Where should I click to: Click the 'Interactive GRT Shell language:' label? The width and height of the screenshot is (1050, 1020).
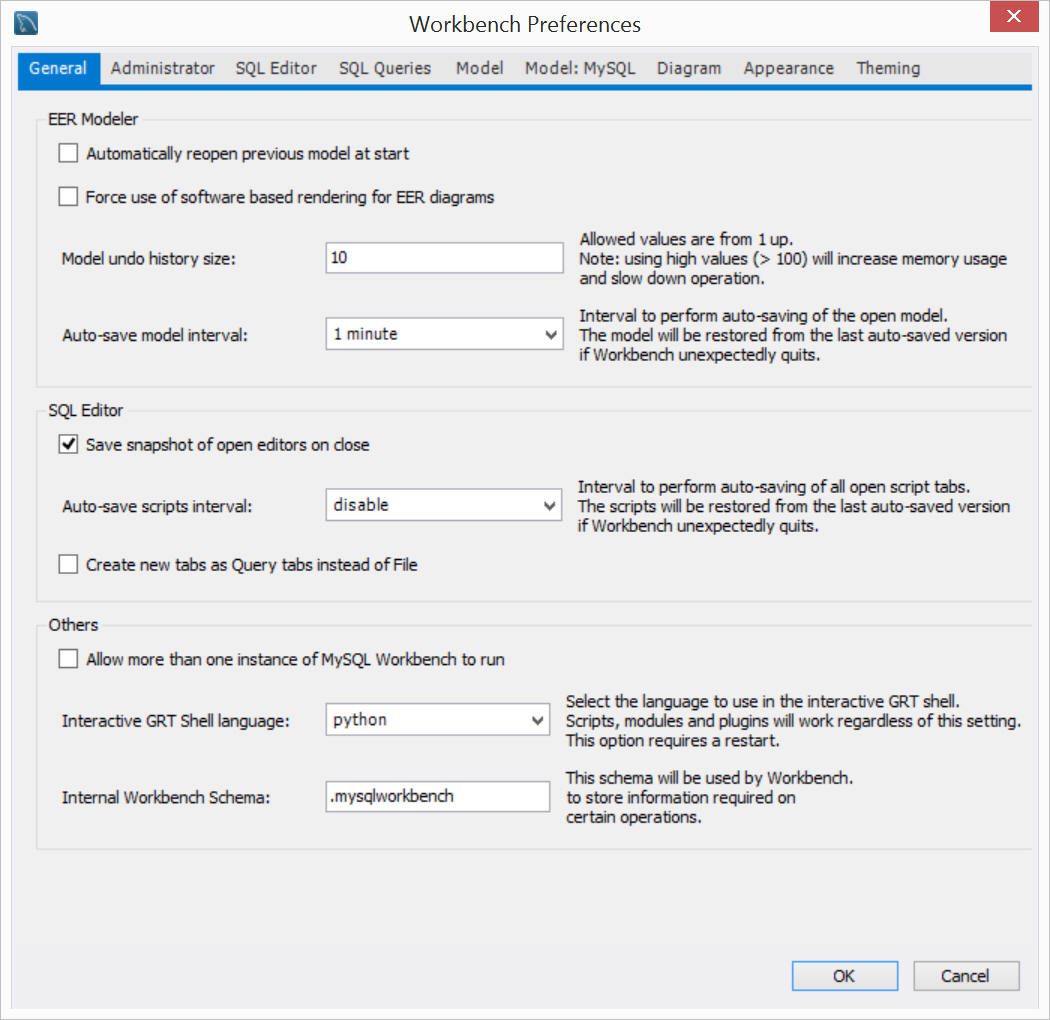pos(175,721)
